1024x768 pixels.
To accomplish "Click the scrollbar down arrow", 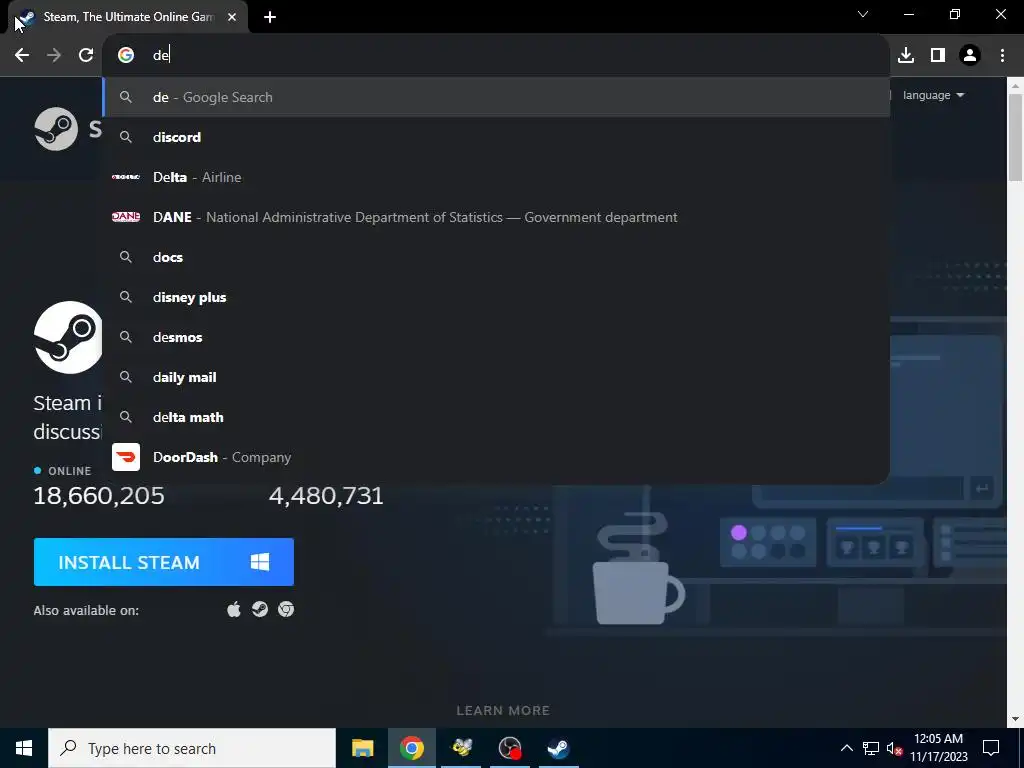I will coord(1016,719).
